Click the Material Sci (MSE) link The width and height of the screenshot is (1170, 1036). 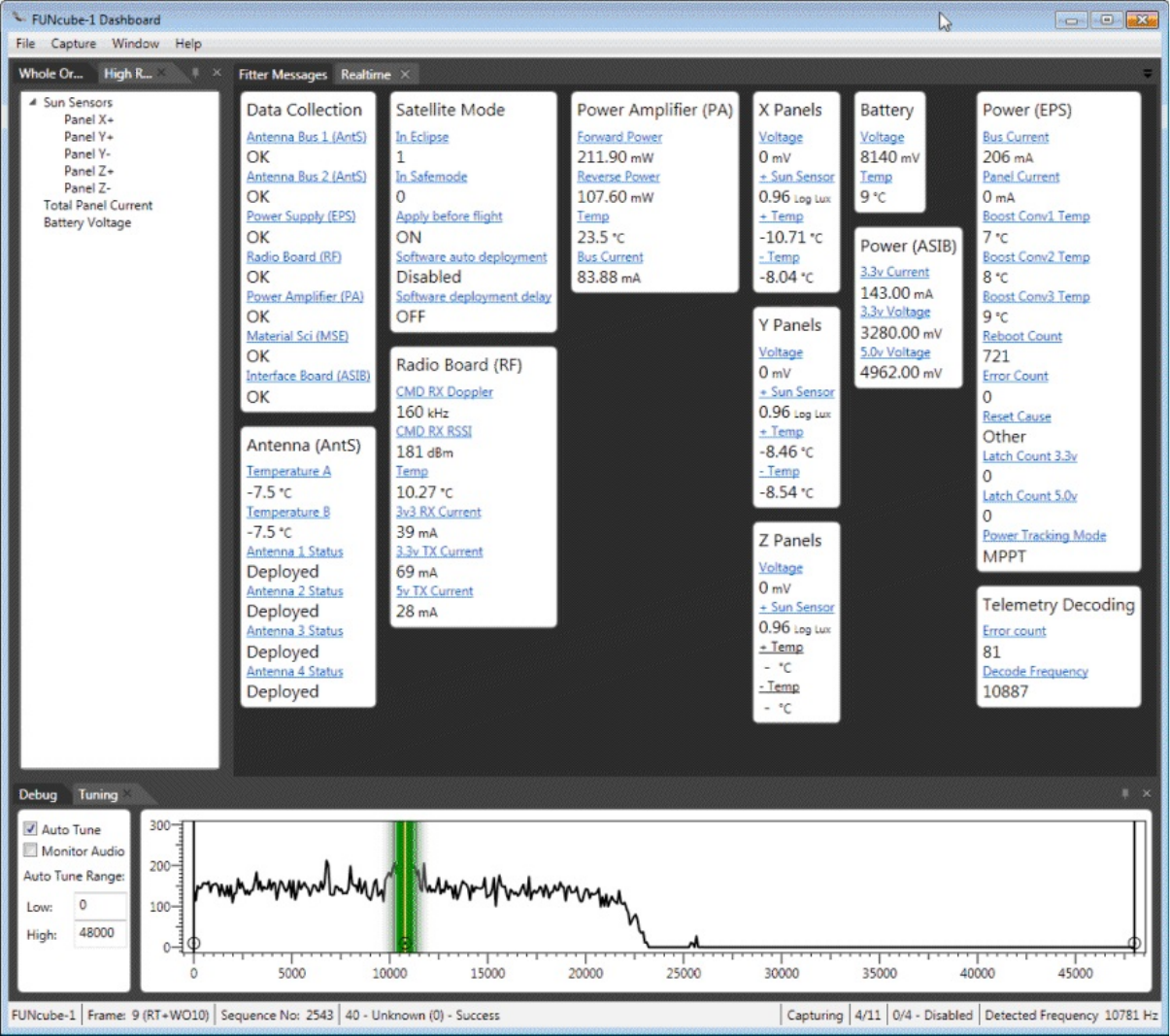(297, 336)
